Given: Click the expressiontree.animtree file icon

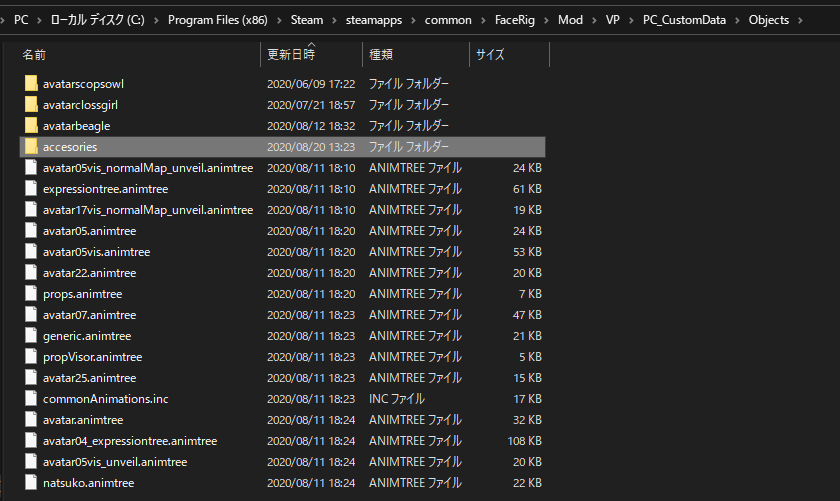Looking at the screenshot, I should (x=31, y=189).
